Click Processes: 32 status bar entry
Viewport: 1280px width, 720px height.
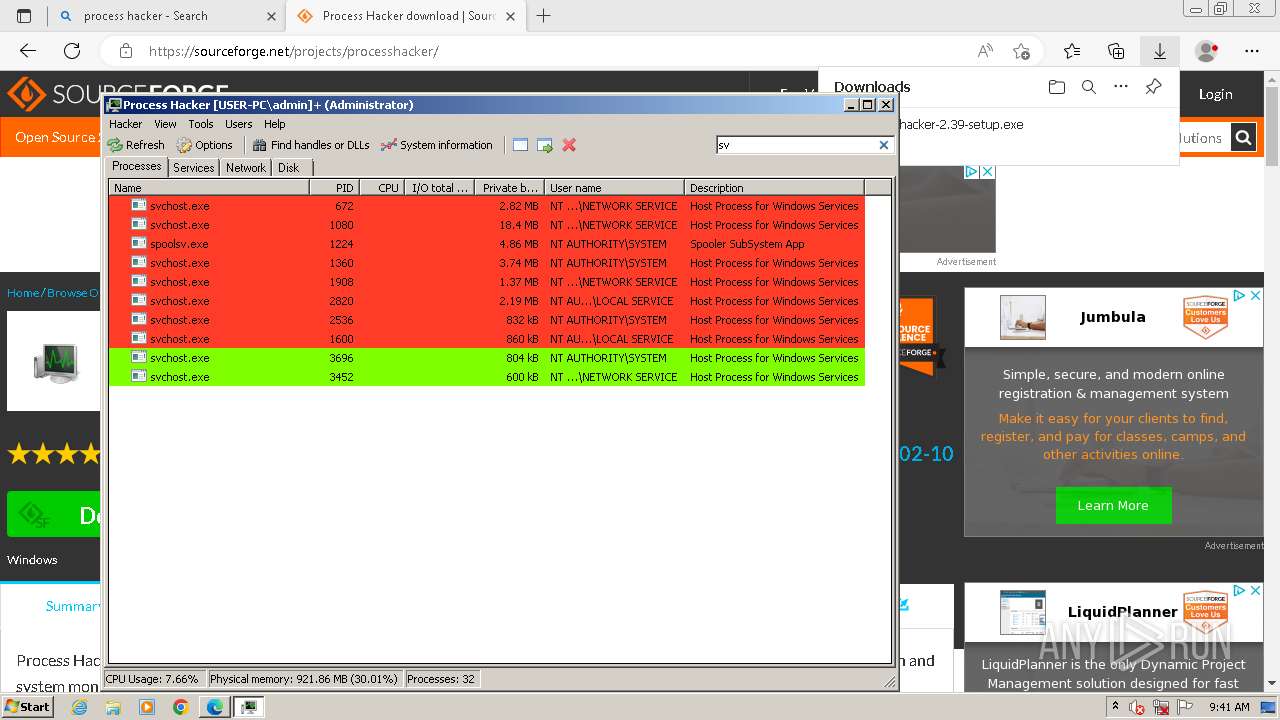(x=441, y=678)
